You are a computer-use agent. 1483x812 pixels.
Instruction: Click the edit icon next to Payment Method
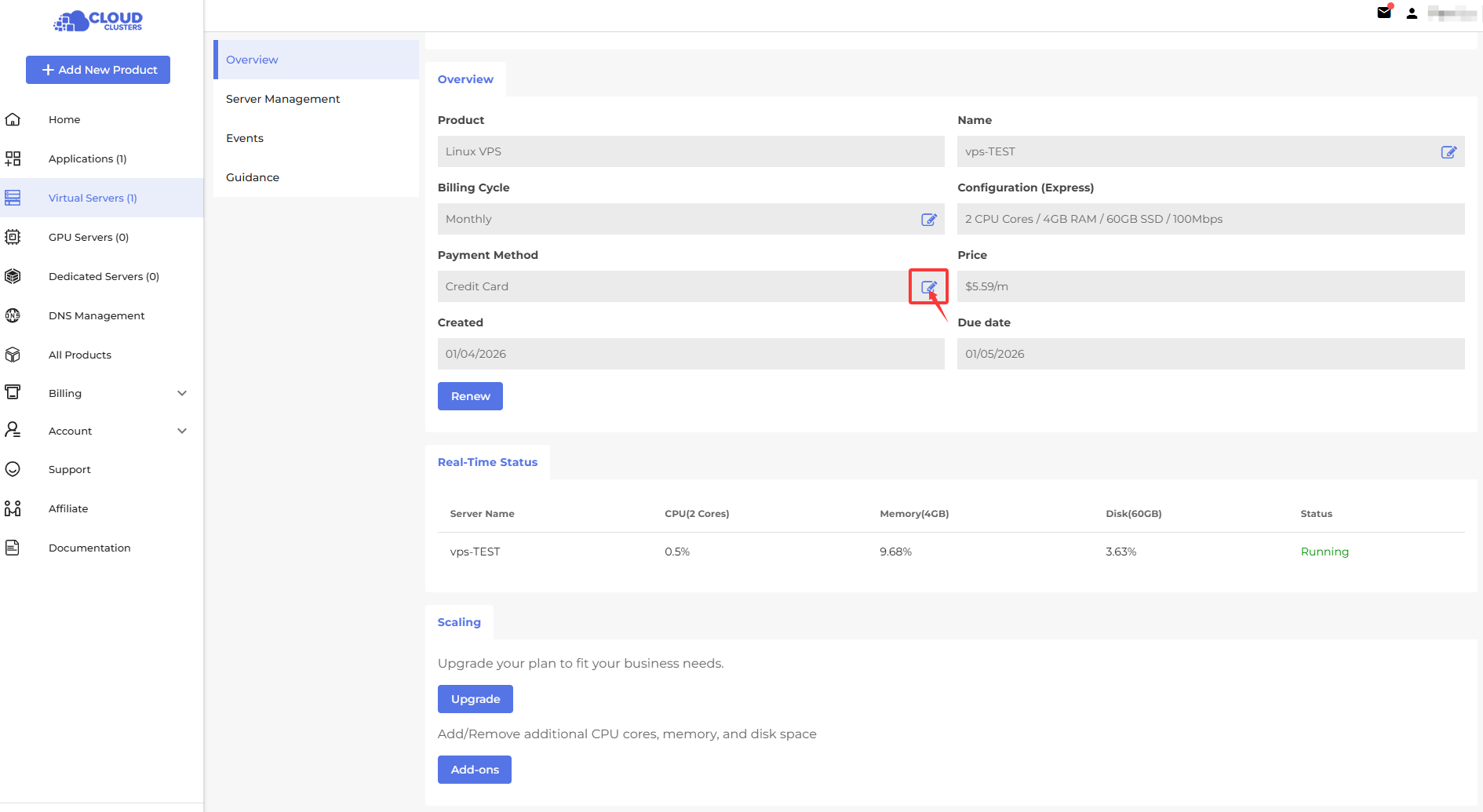[928, 287]
